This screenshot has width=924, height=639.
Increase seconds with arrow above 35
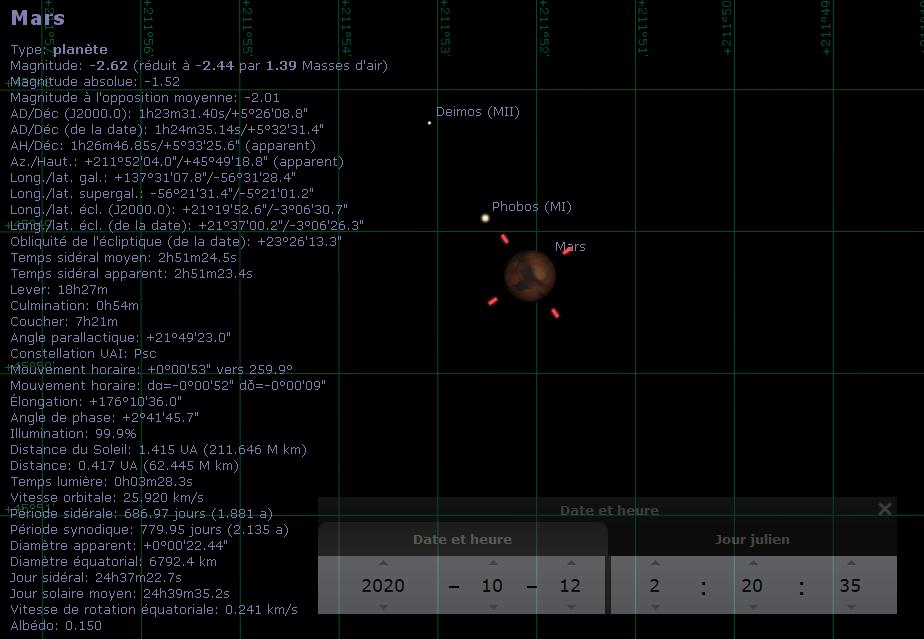coord(850,564)
